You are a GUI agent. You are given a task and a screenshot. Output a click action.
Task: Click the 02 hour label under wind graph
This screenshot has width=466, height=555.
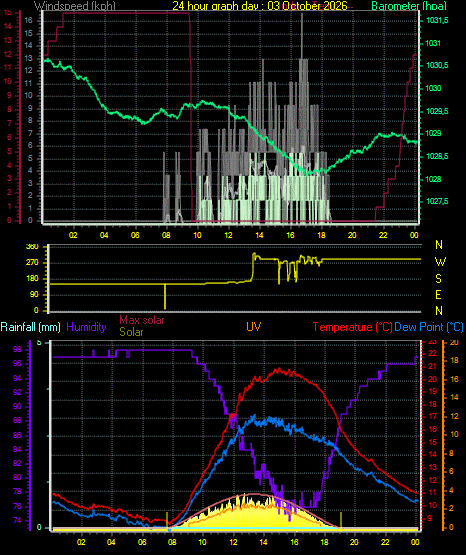pyautogui.click(x=73, y=235)
